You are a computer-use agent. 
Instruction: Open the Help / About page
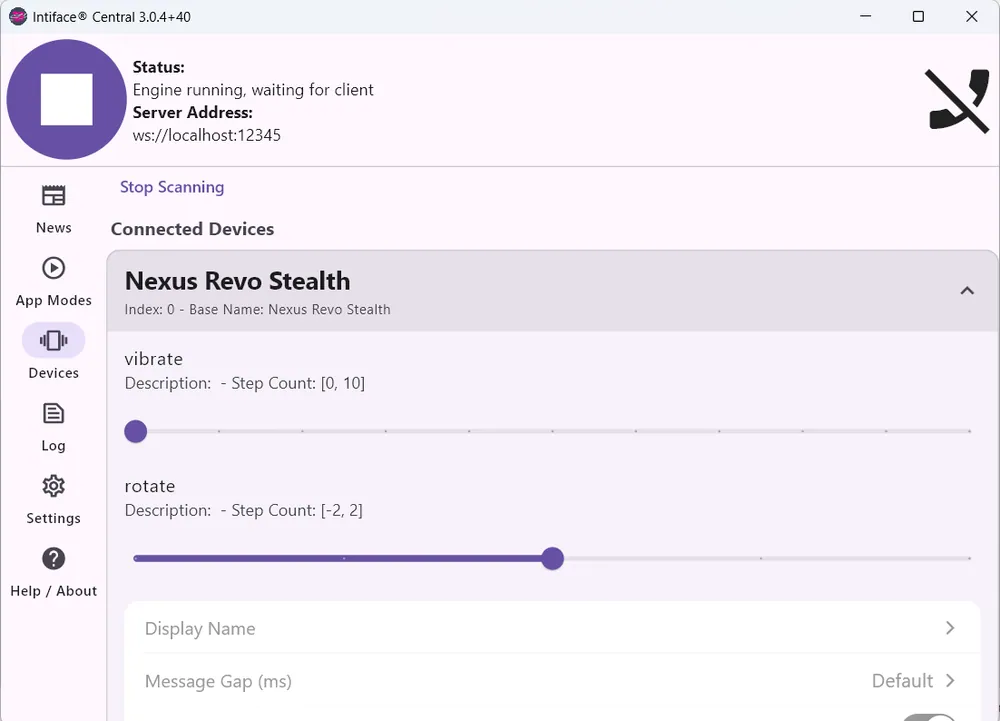[x=54, y=573]
